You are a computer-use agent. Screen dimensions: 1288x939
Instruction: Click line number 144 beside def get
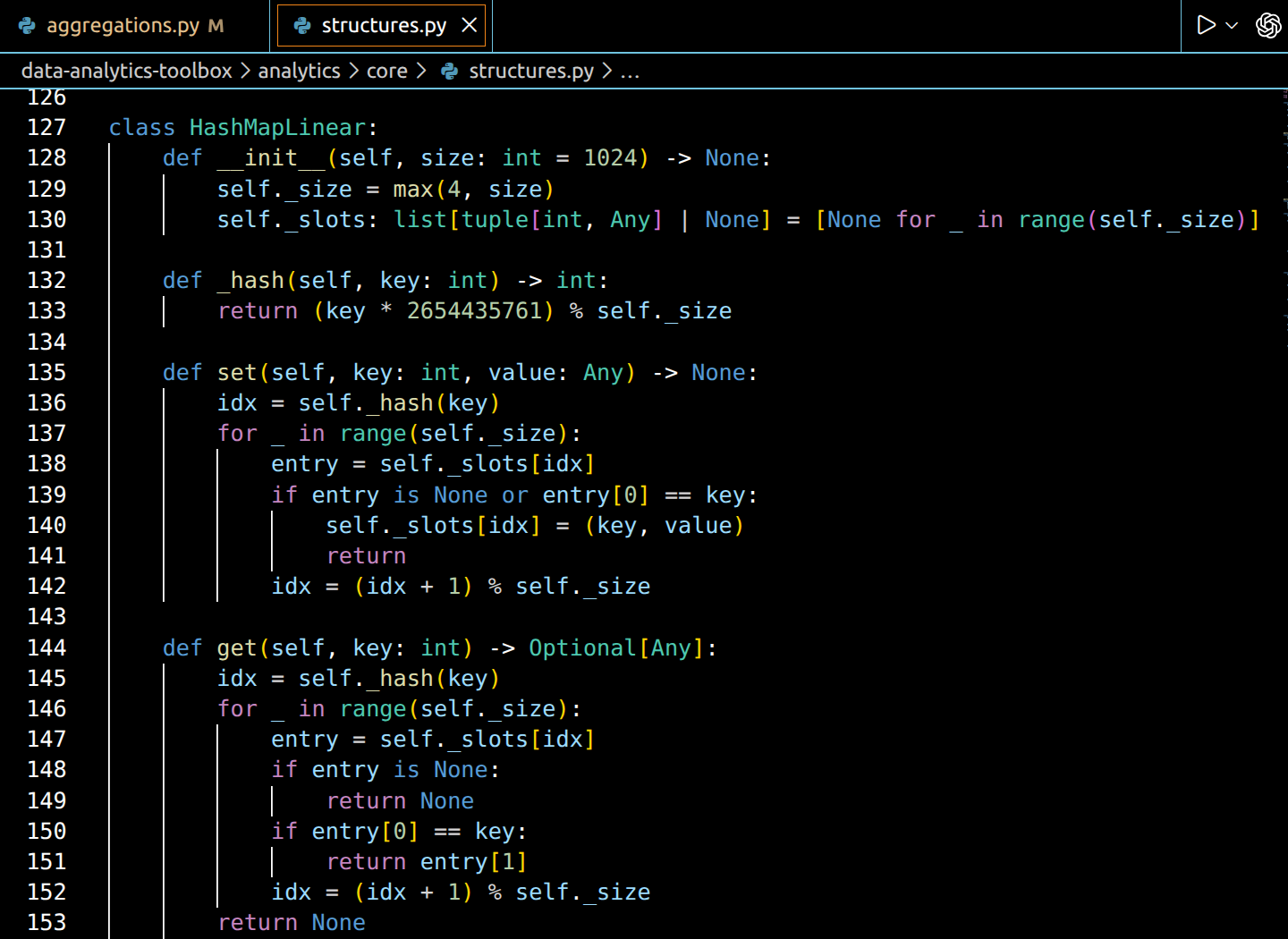tap(47, 648)
